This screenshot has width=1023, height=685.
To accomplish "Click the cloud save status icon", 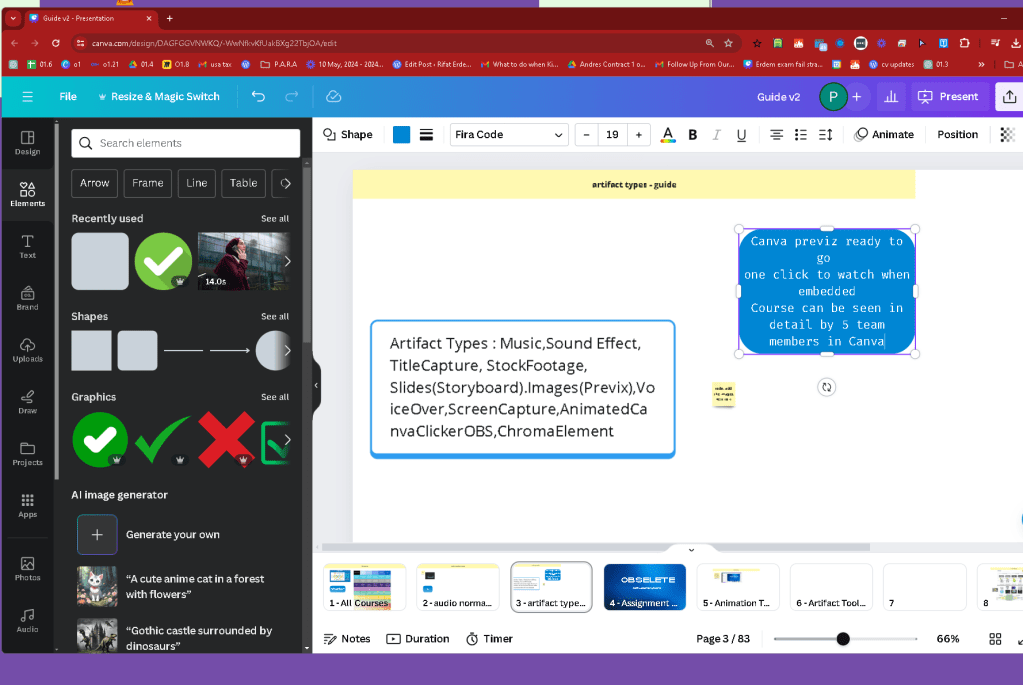I will tap(333, 97).
